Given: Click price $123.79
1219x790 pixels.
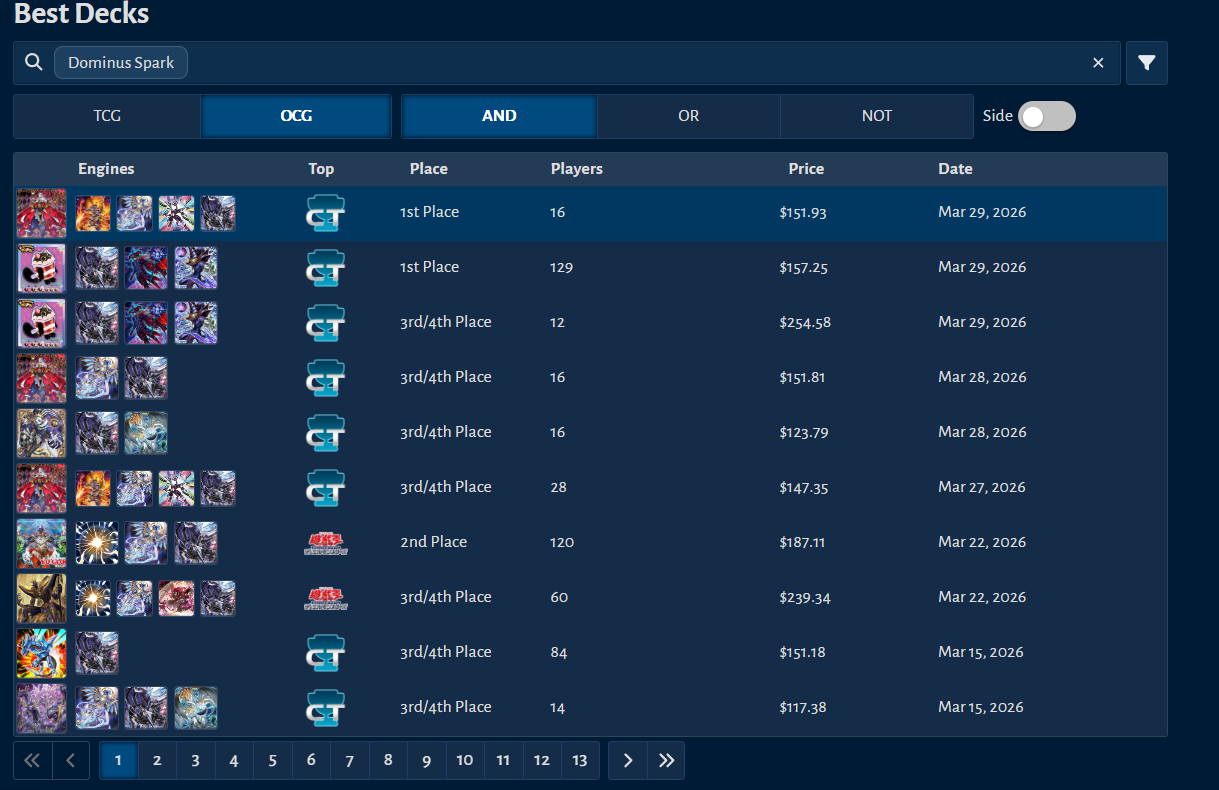Looking at the screenshot, I should click(803, 432).
